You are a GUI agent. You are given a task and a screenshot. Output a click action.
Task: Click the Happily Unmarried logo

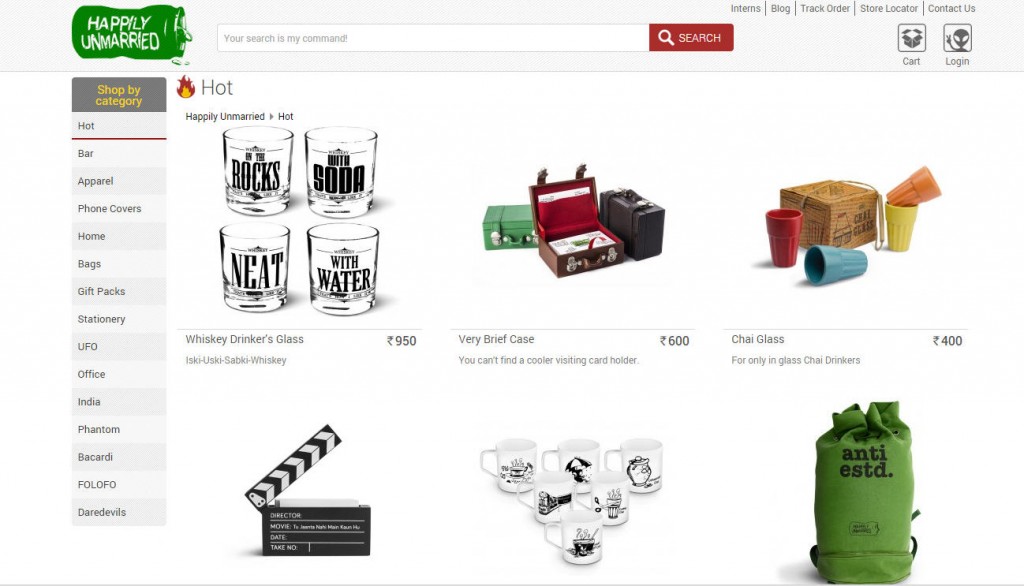[x=132, y=34]
